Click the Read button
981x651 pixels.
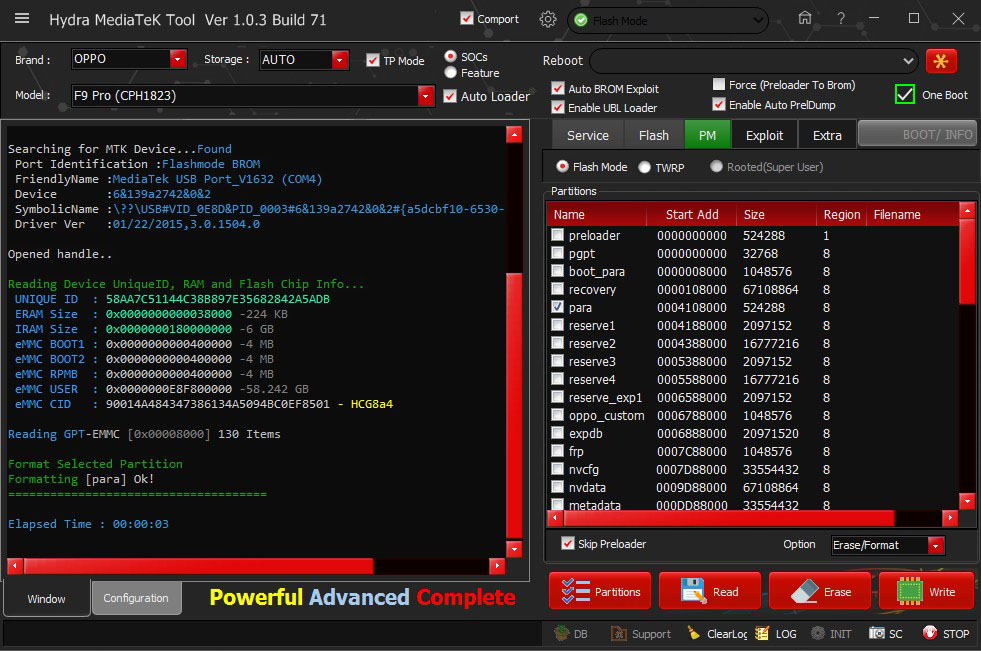709,591
